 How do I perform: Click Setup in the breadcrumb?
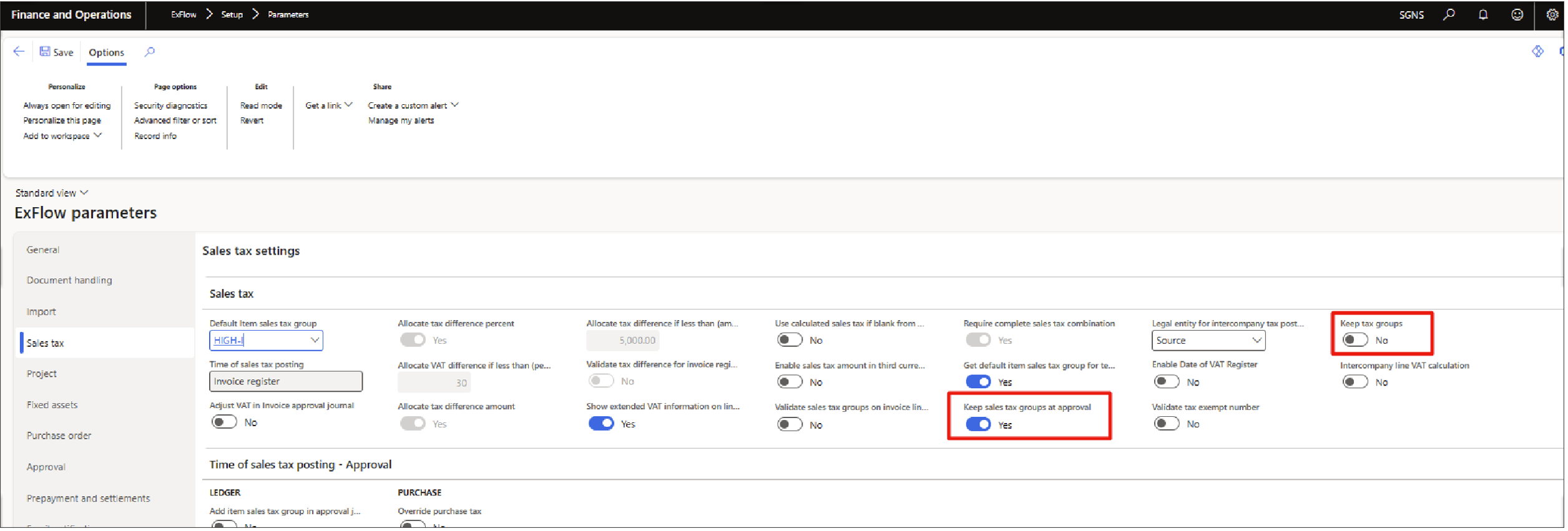coord(232,14)
